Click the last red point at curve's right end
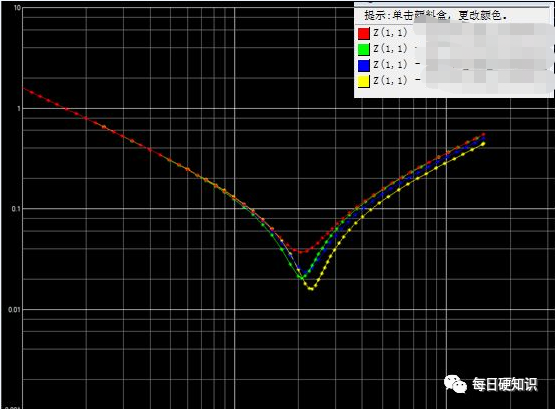Image resolution: width=555 pixels, height=410 pixels. [x=484, y=135]
